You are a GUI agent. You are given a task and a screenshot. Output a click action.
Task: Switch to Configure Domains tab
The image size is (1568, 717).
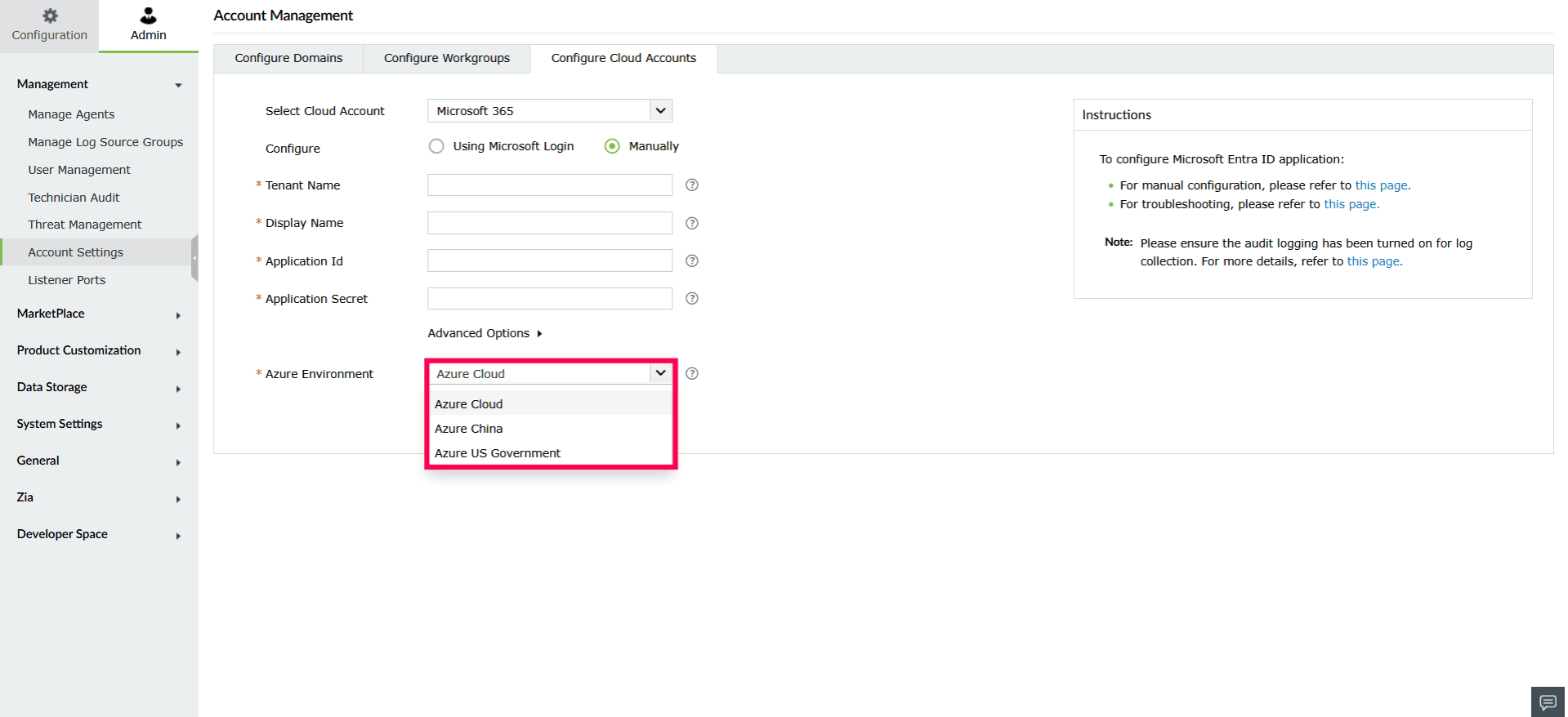pyautogui.click(x=288, y=58)
